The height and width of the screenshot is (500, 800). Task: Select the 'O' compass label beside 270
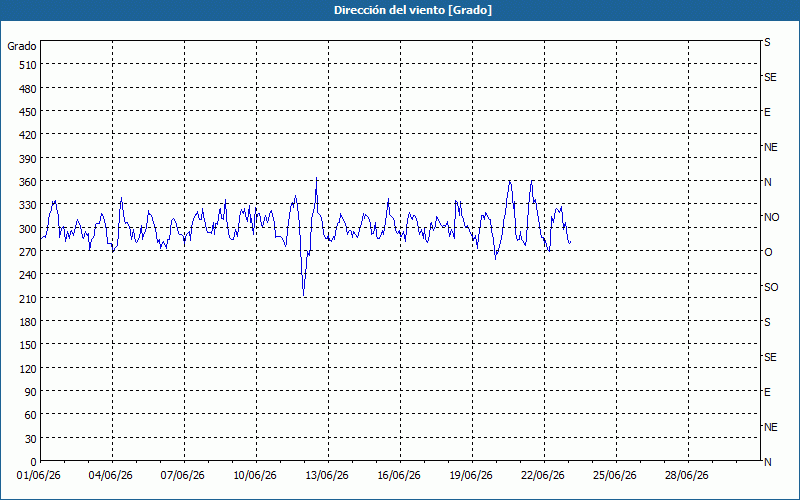pyautogui.click(x=768, y=252)
